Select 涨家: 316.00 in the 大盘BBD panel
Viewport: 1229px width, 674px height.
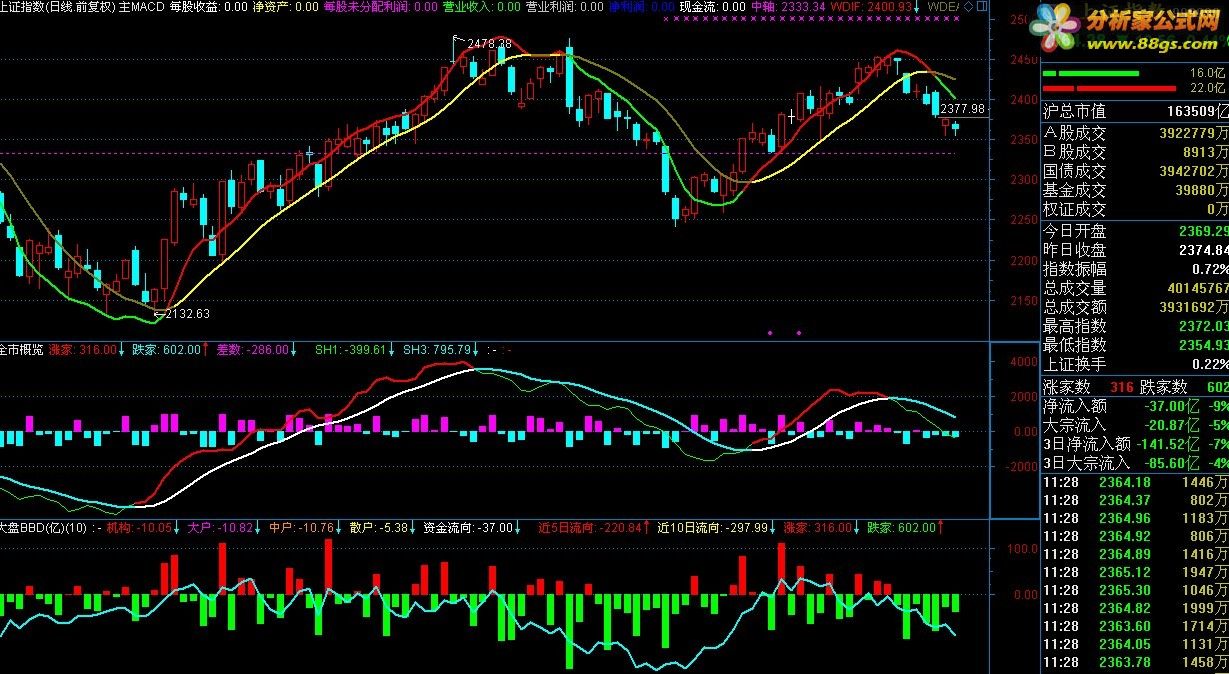point(818,527)
